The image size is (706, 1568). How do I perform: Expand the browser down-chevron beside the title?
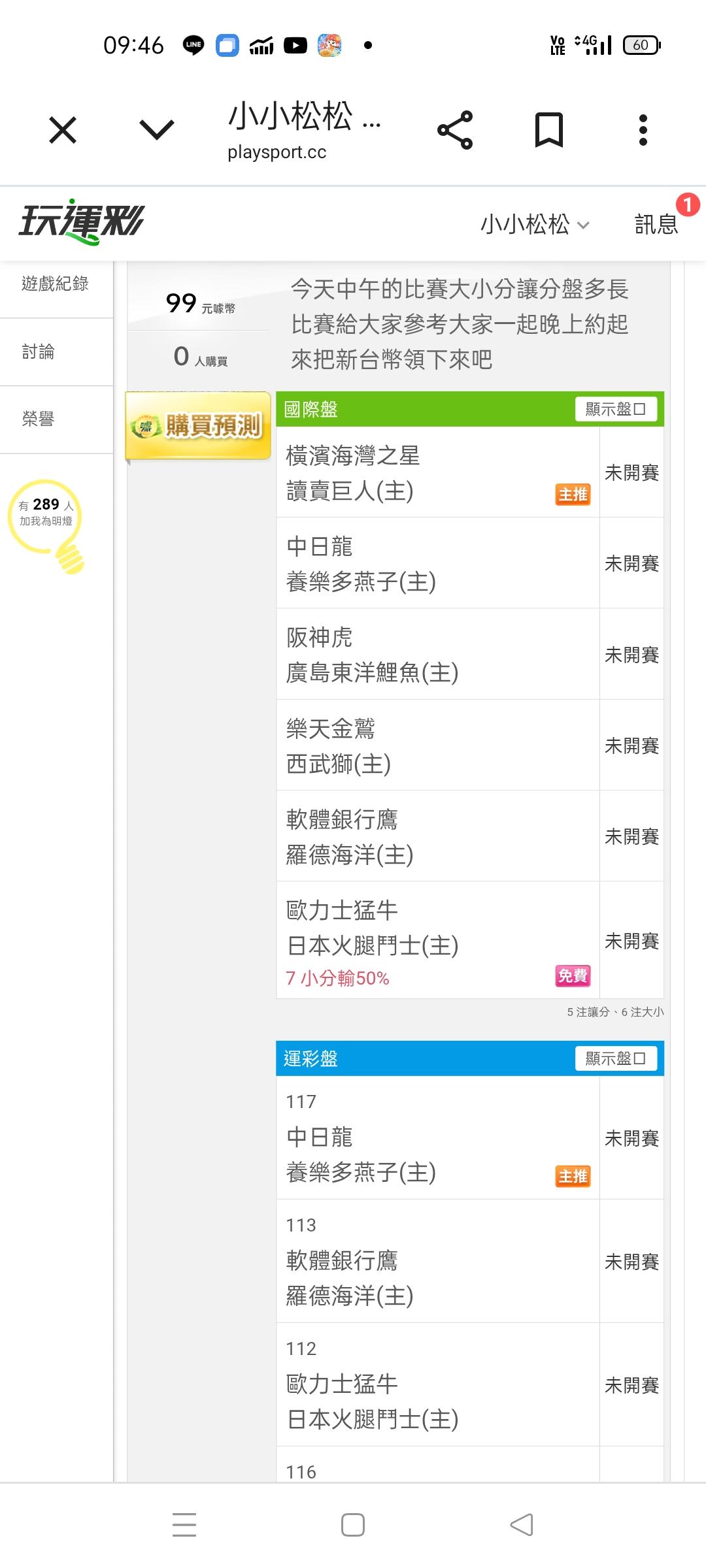point(157,130)
